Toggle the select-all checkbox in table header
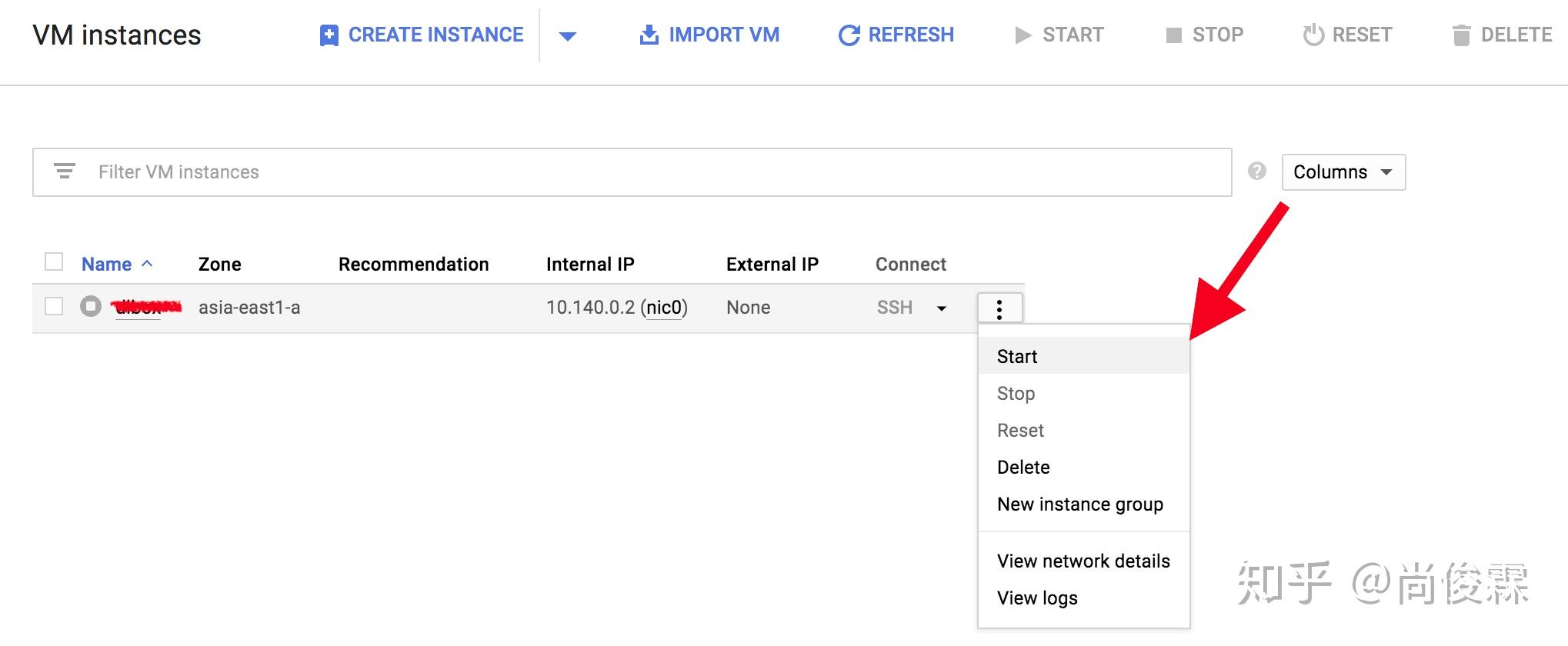The image size is (1568, 646). 54,262
